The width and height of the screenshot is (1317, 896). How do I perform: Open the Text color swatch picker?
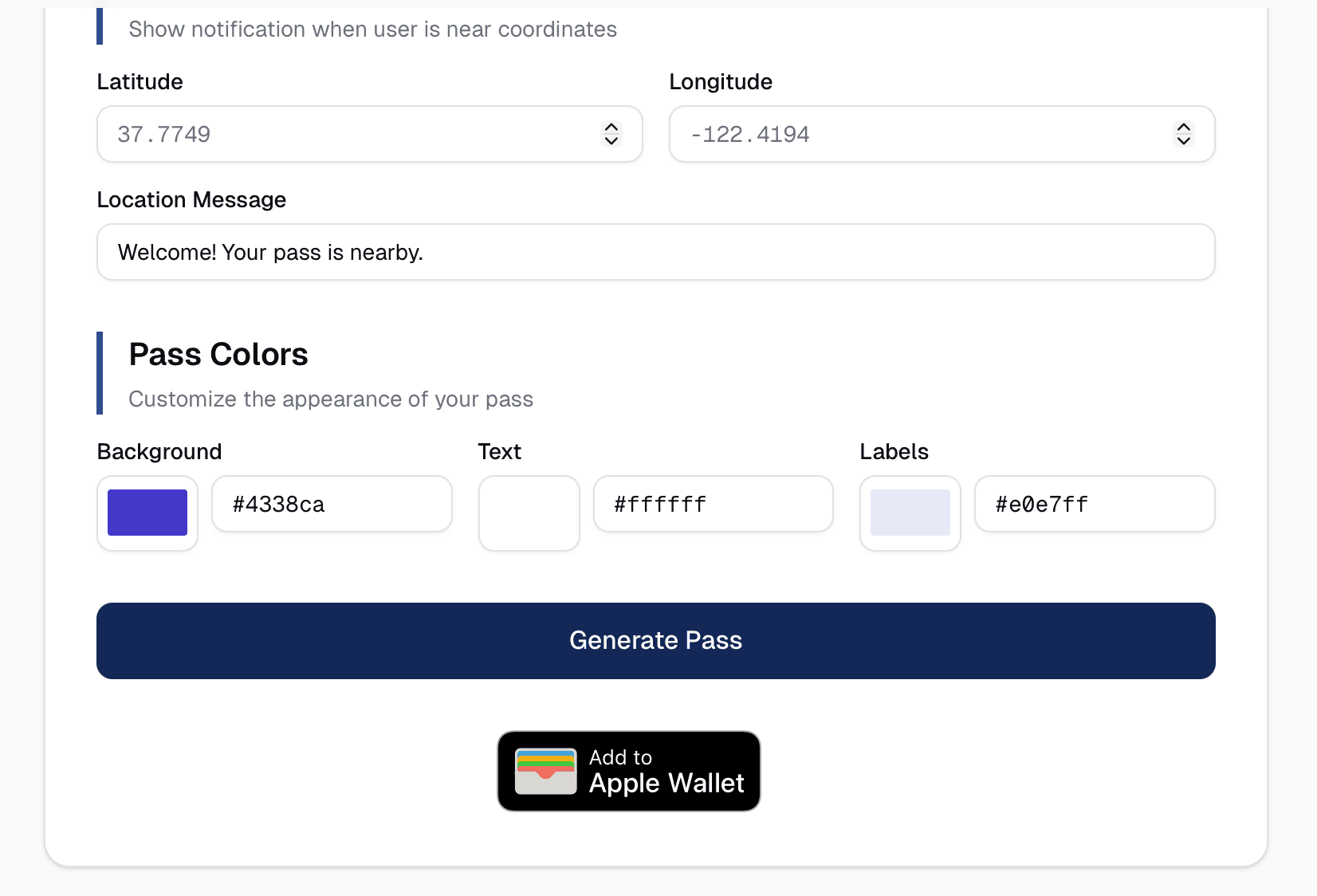(x=529, y=513)
